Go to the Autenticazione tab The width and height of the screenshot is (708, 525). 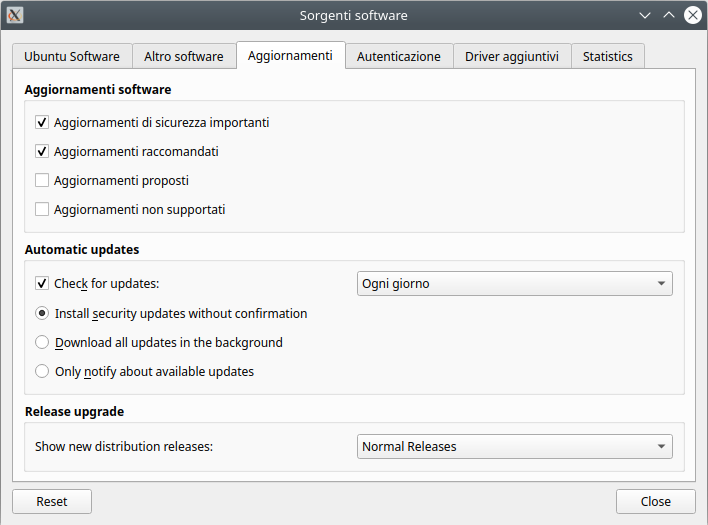pos(398,57)
